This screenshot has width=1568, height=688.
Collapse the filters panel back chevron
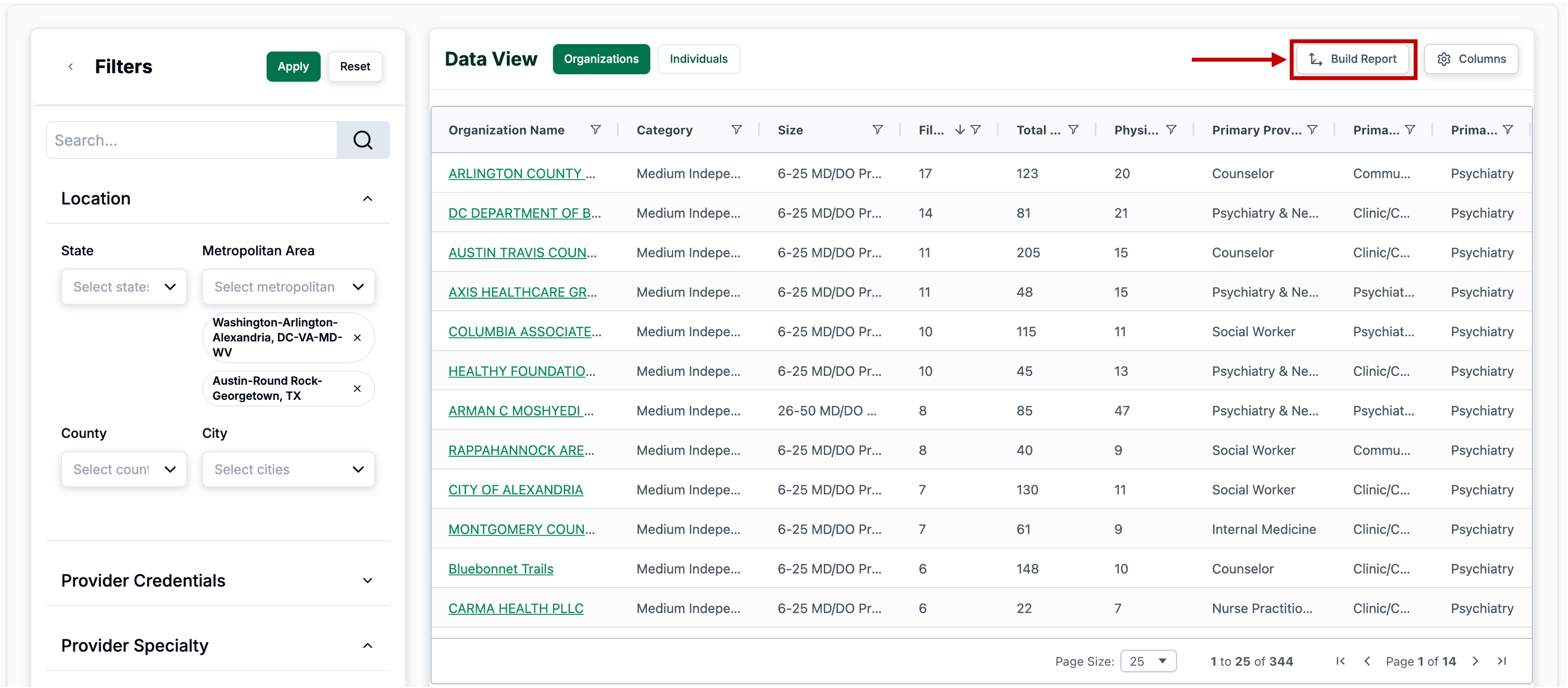pos(71,66)
